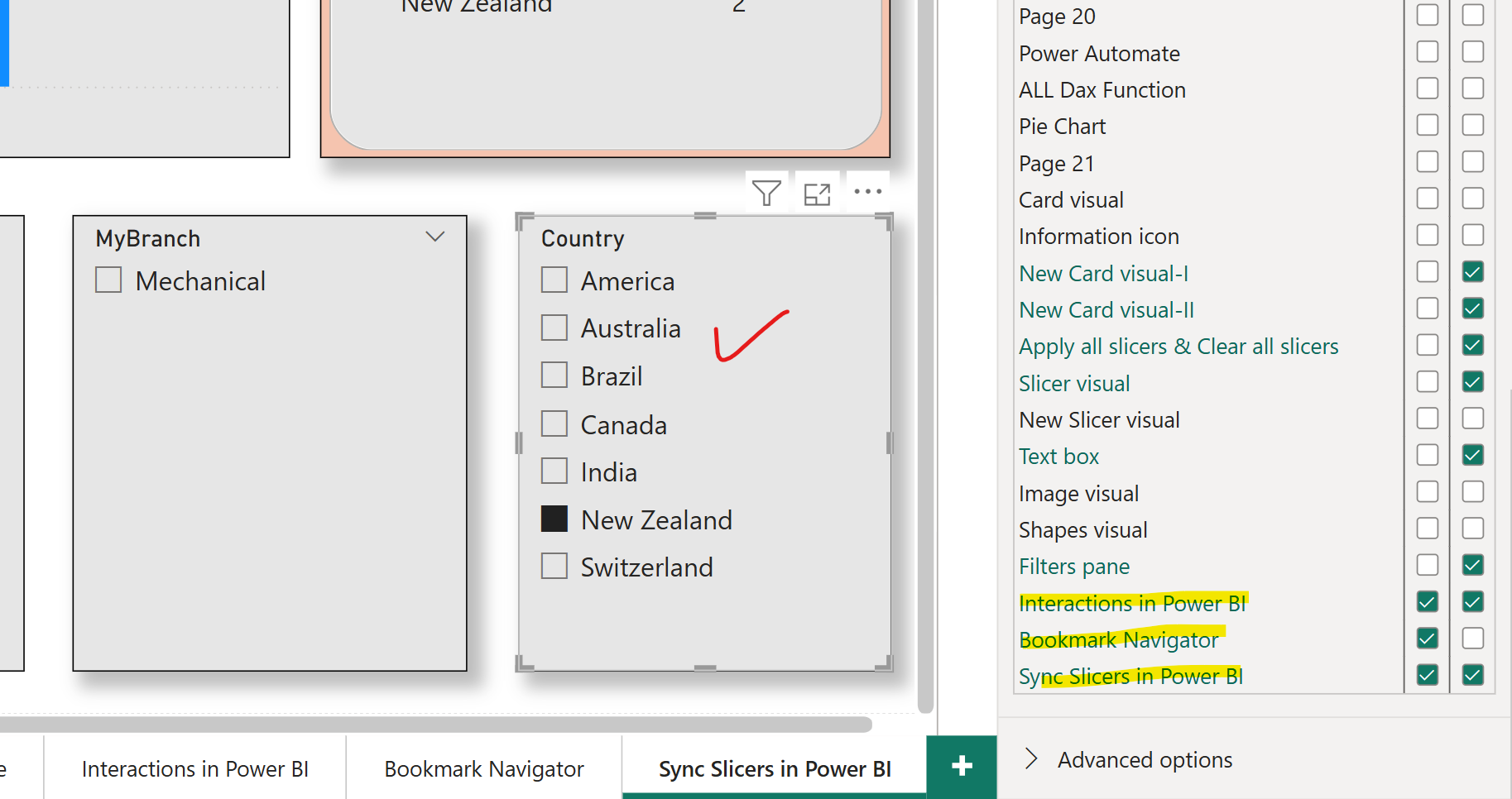Enable visibility for Bookmark Navigator page
1512x799 pixels.
[1472, 638]
